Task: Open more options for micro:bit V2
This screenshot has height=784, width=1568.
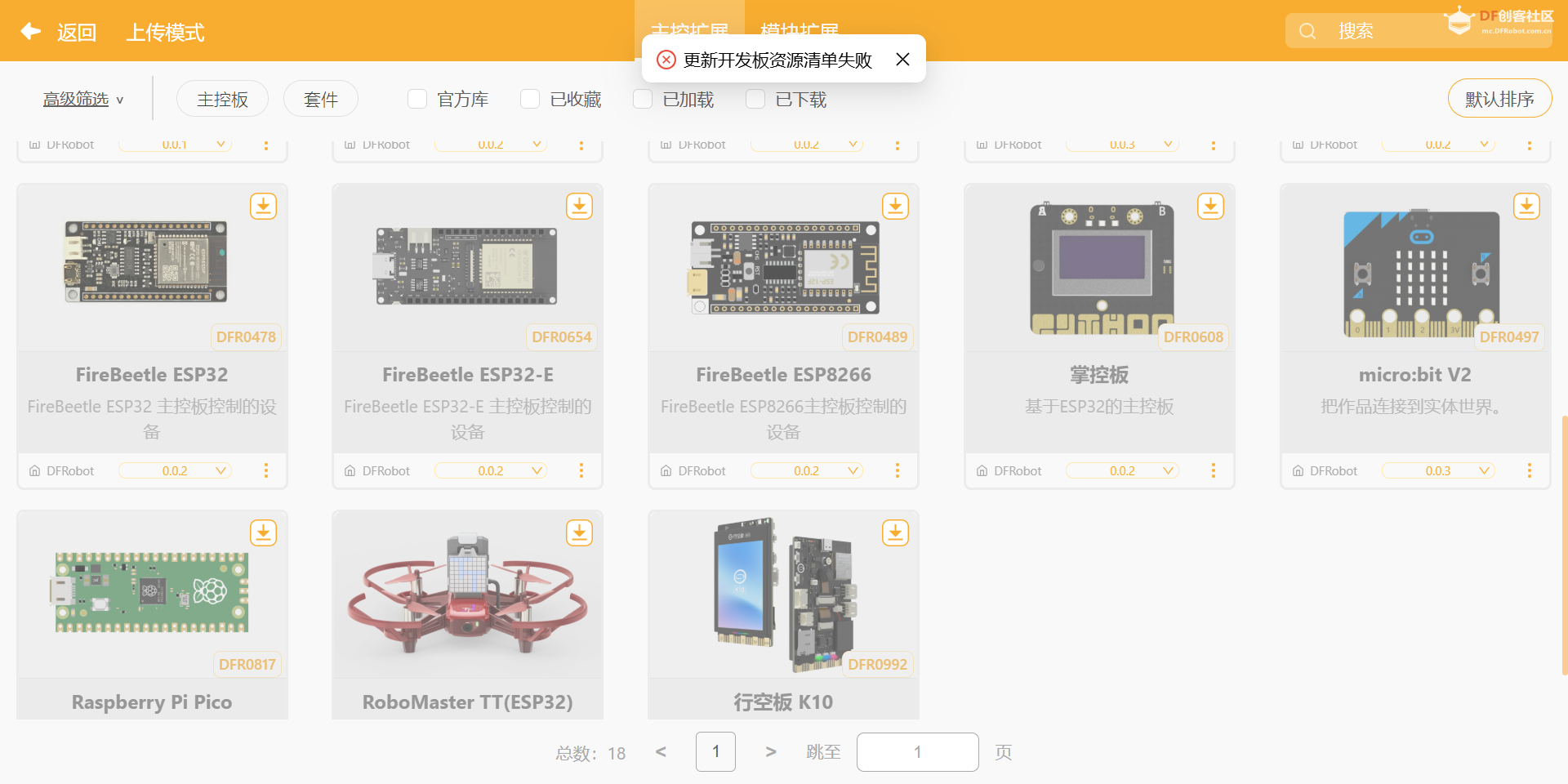Action: click(1529, 470)
